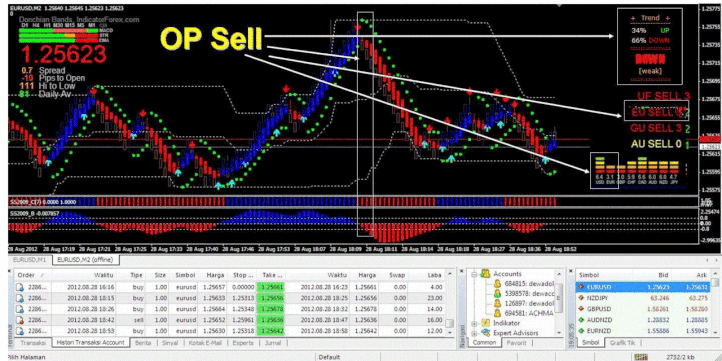Switch to the Sinyal tab
Screen dimensions: 722x361
pyautogui.click(x=170, y=343)
